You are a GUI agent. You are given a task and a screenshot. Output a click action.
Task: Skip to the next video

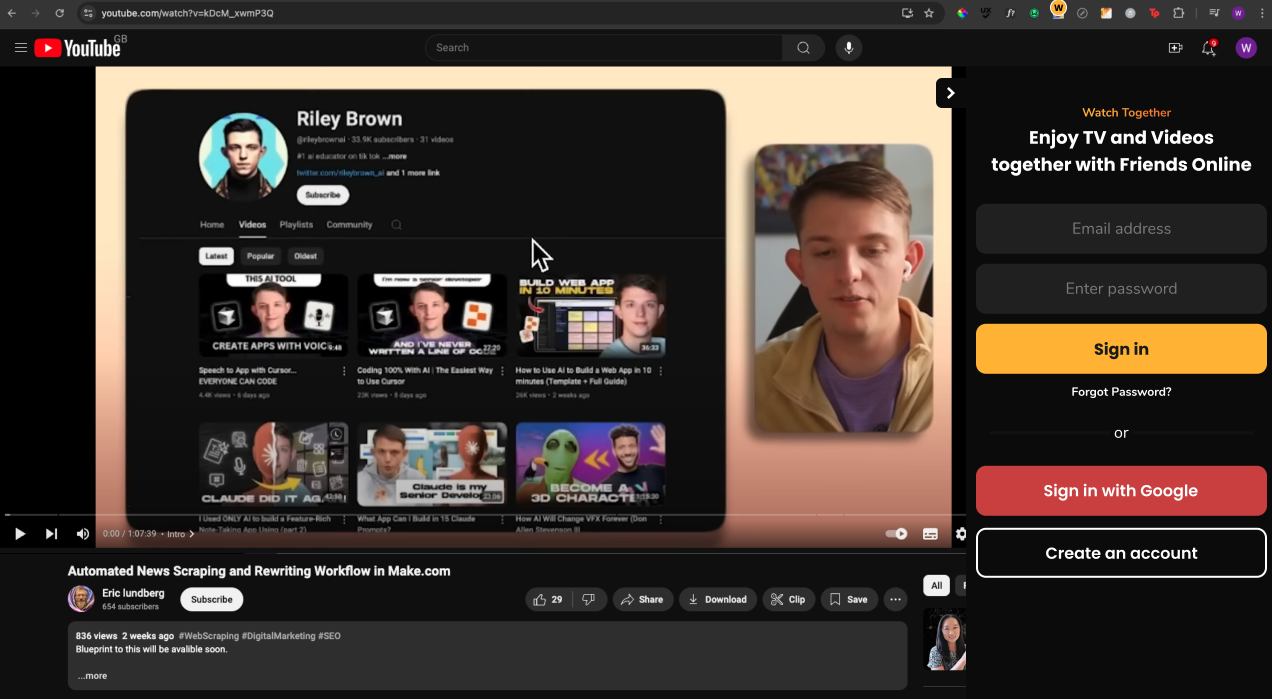click(51, 534)
